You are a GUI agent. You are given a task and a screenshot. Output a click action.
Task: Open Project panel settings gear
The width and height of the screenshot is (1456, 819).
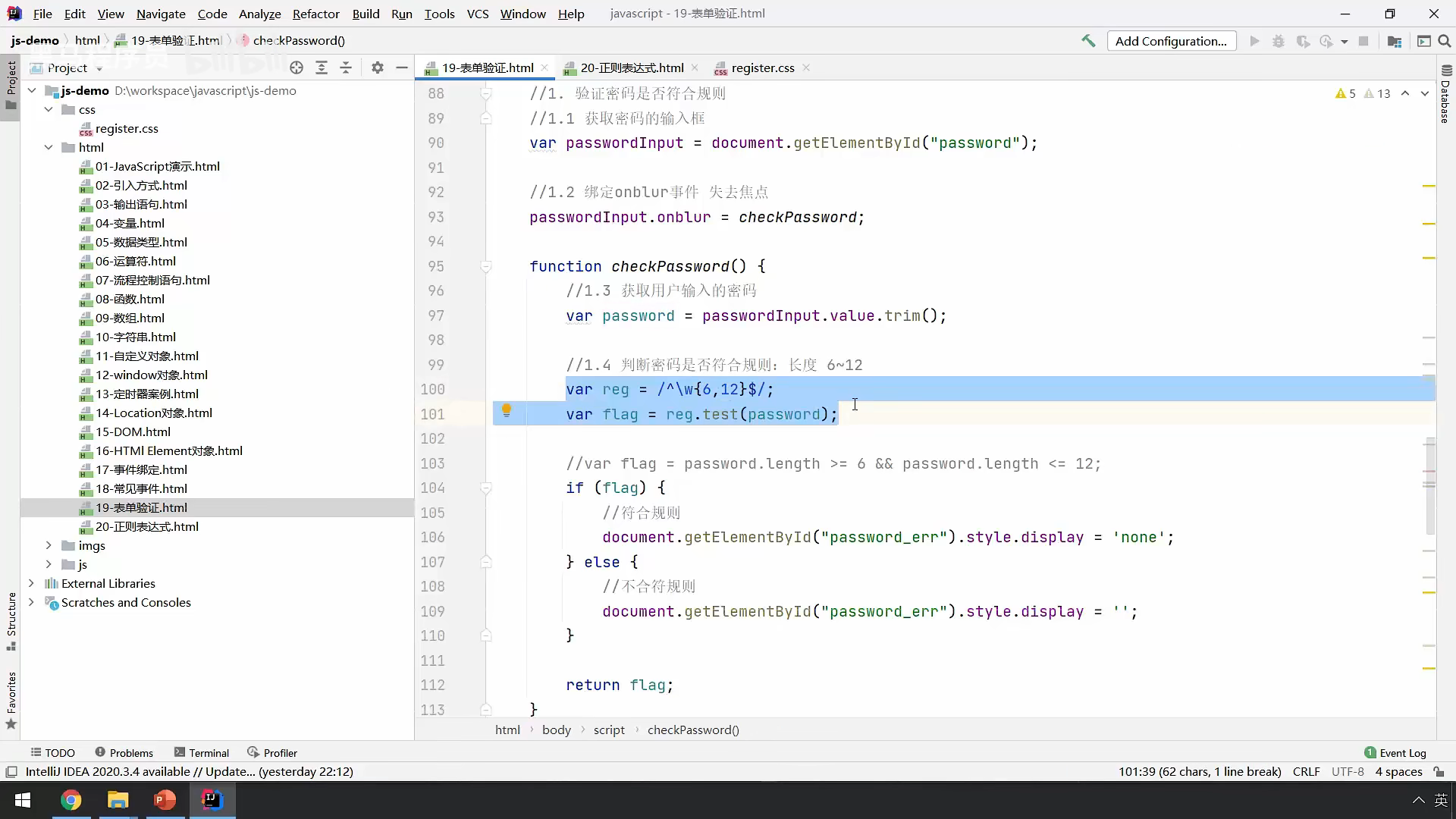[378, 67]
